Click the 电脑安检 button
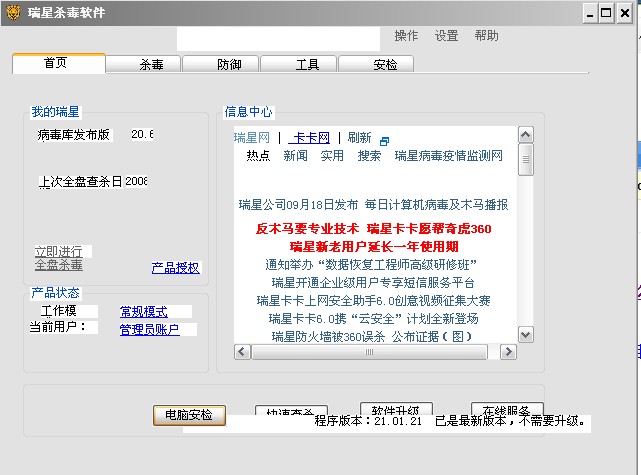The height and width of the screenshot is (475, 641). pyautogui.click(x=189, y=415)
